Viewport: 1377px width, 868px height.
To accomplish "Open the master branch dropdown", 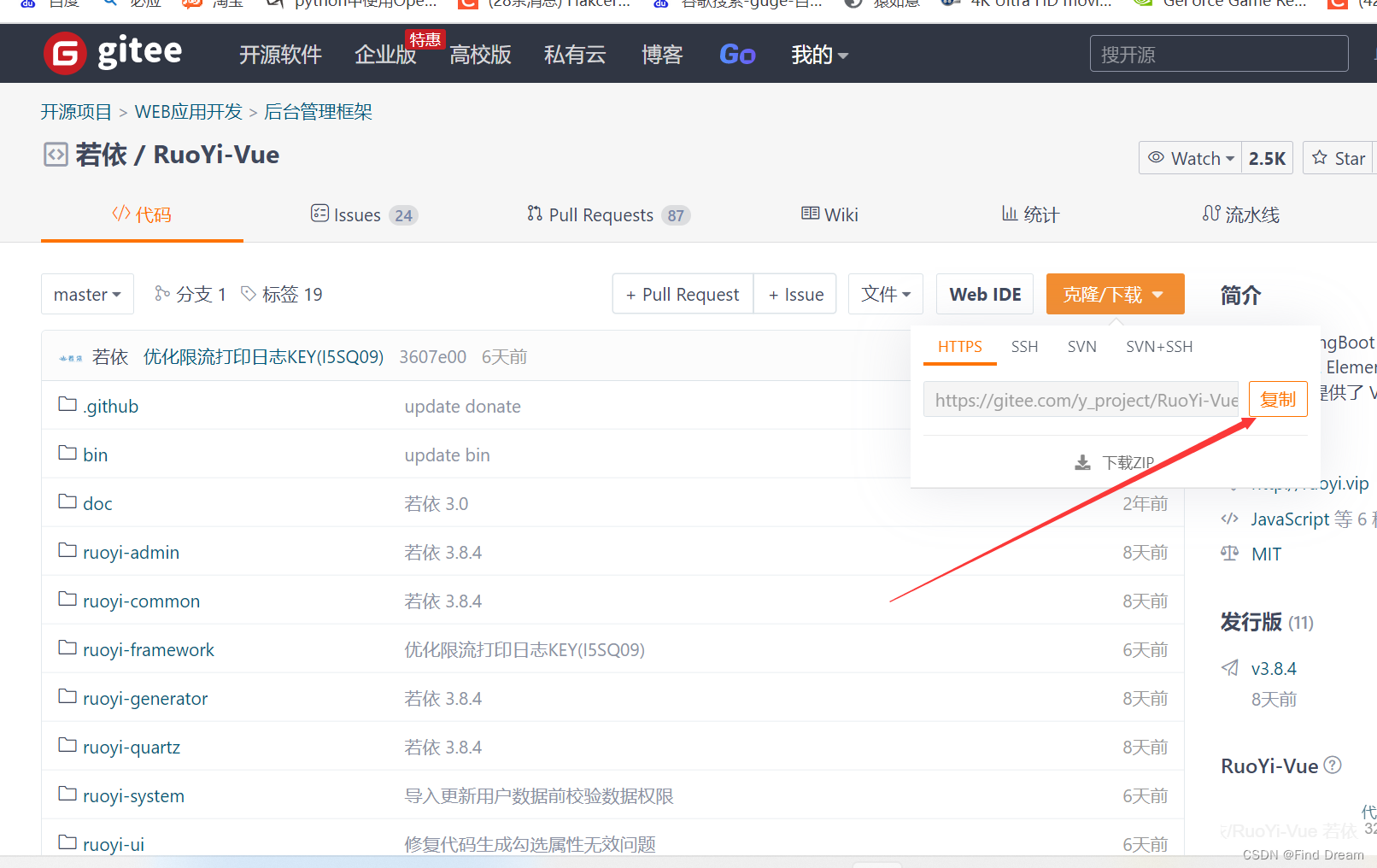I will 86,294.
